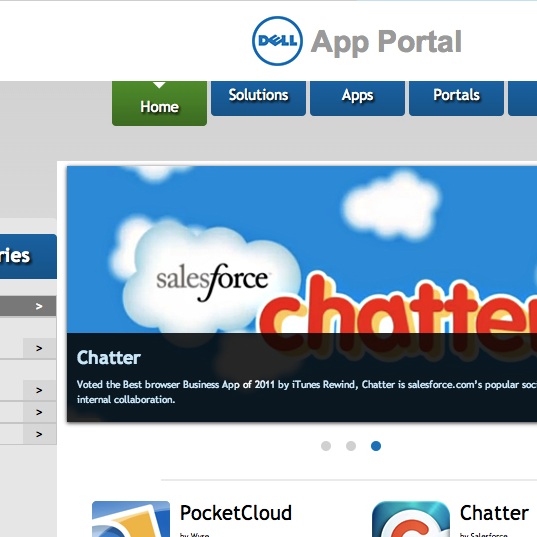
Task: Select the active third carousel dot
Action: 376,446
